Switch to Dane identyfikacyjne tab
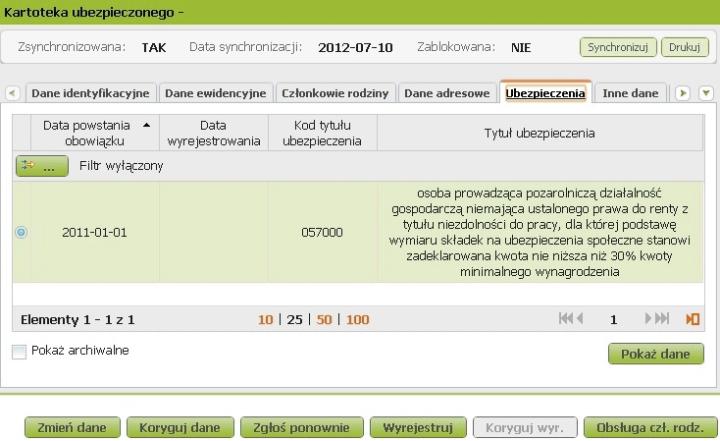720x441 pixels. pyautogui.click(x=90, y=93)
